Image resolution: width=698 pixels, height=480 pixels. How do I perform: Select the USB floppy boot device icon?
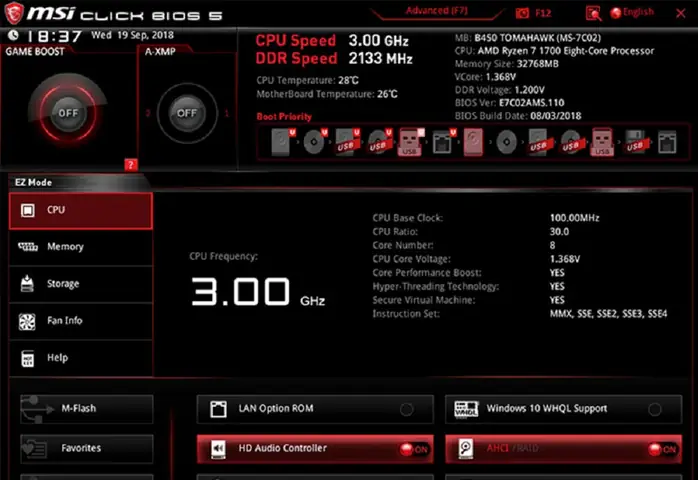coord(635,142)
